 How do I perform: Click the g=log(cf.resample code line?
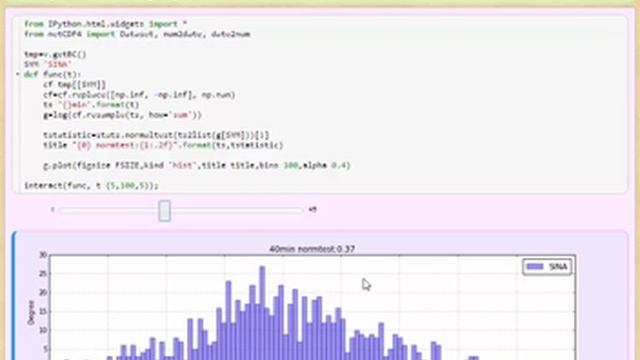122,115
